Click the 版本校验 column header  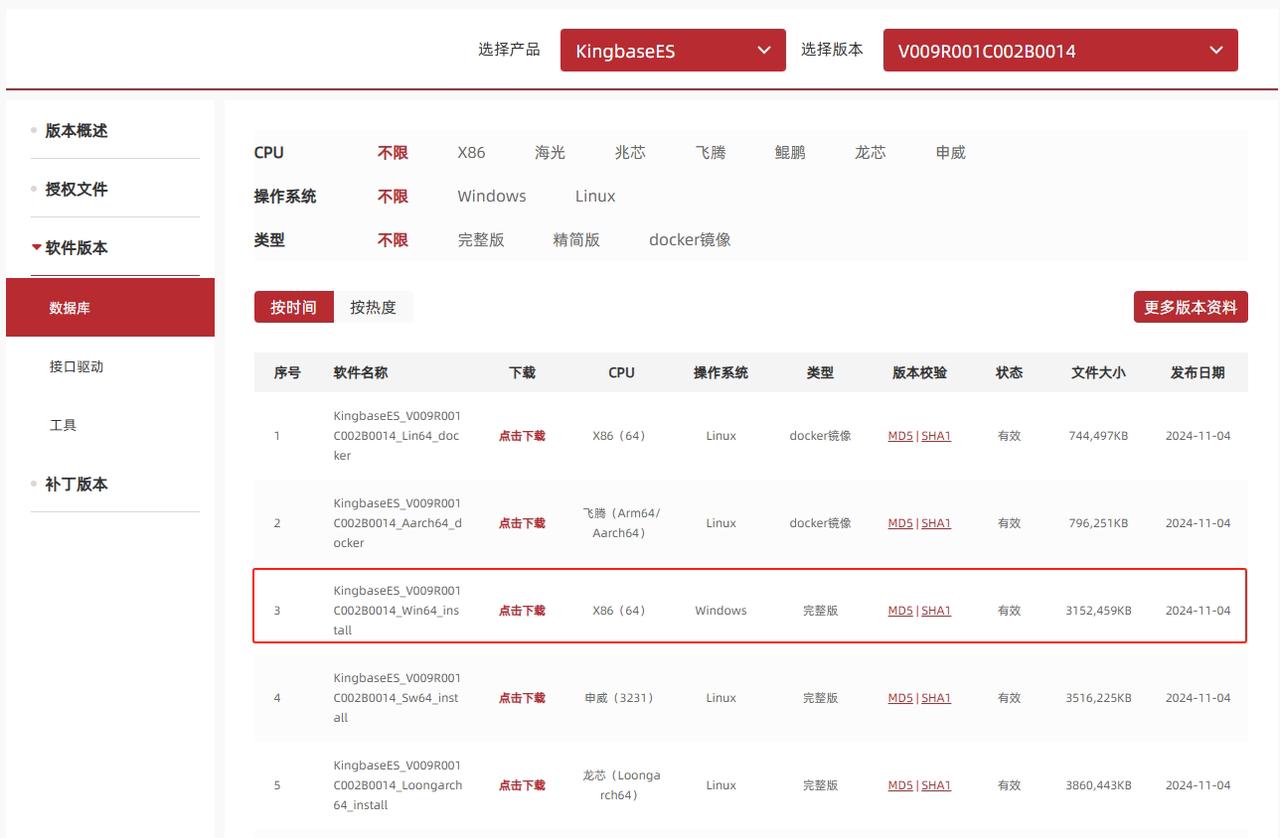920,372
